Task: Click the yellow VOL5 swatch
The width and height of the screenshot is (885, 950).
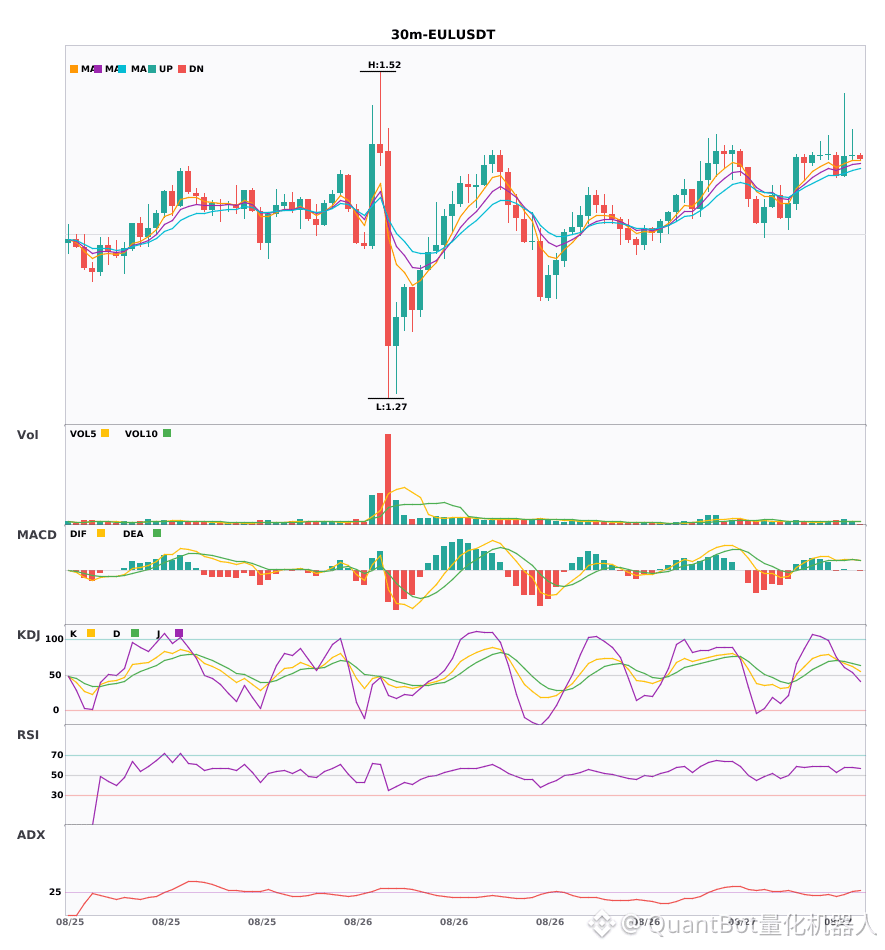Action: (x=105, y=433)
